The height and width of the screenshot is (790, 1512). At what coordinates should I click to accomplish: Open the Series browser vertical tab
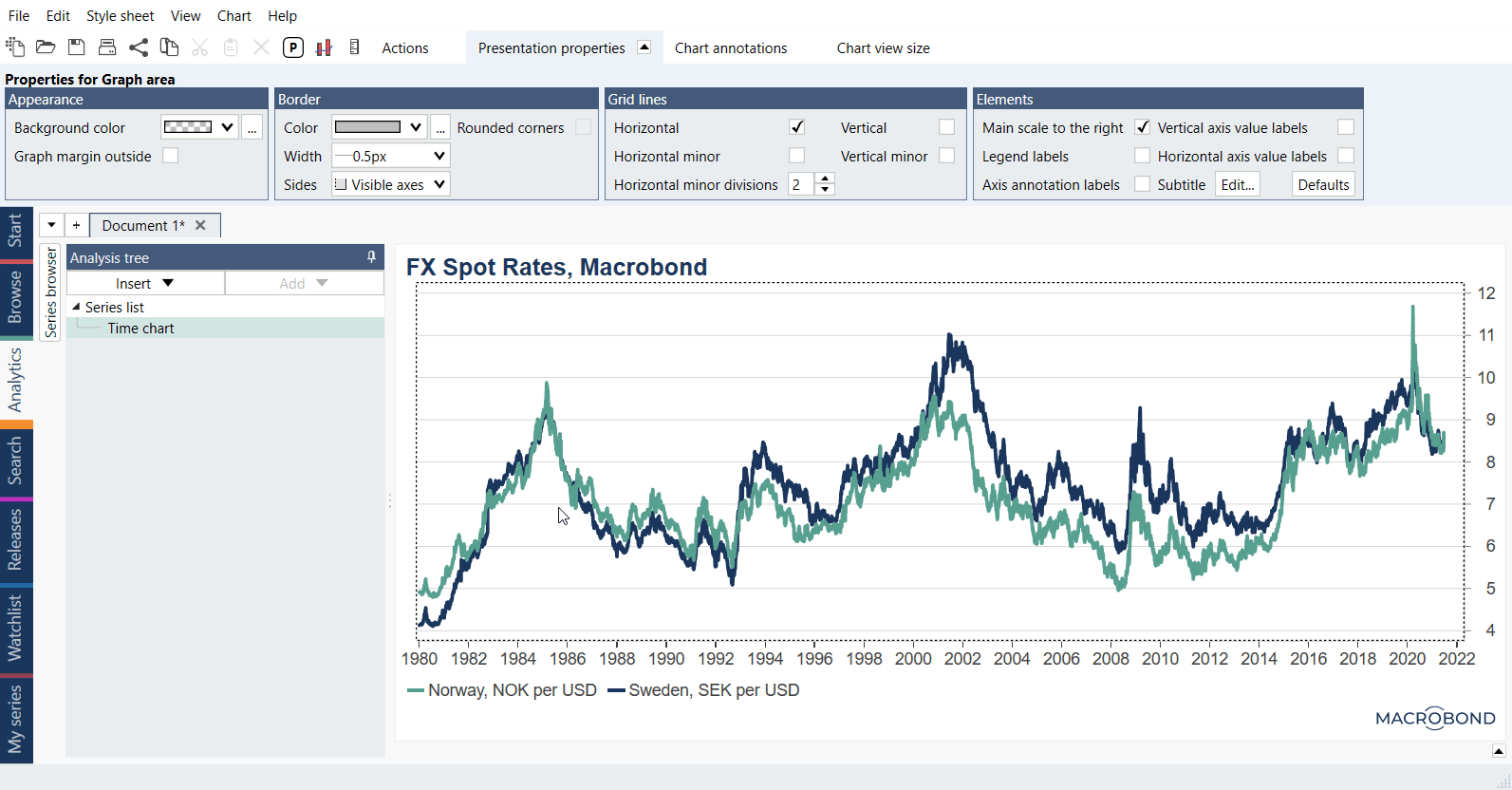point(51,292)
